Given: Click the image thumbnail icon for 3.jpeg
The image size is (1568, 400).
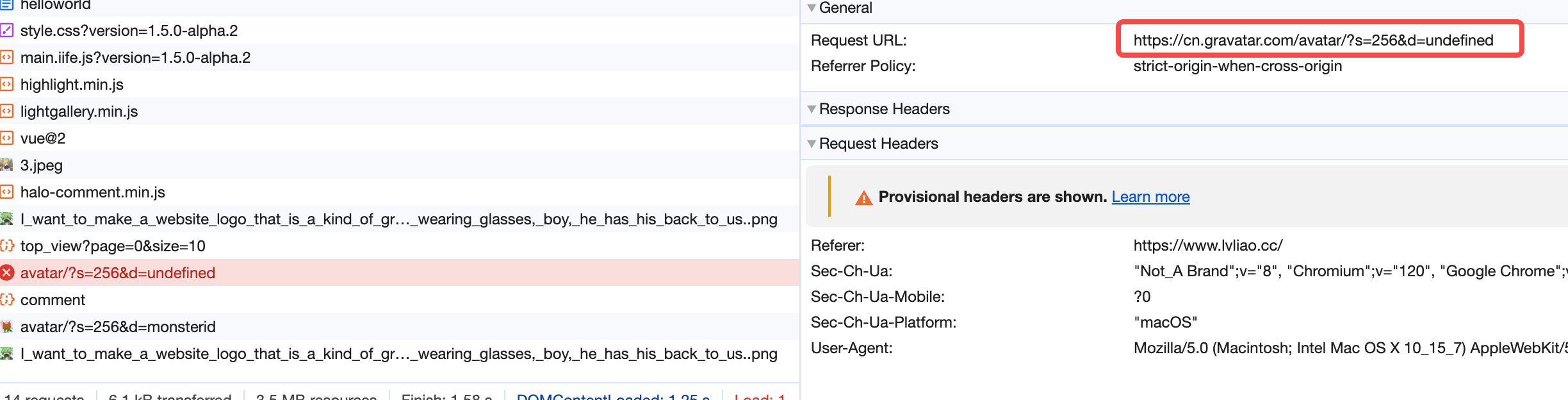Looking at the screenshot, I should (x=7, y=165).
